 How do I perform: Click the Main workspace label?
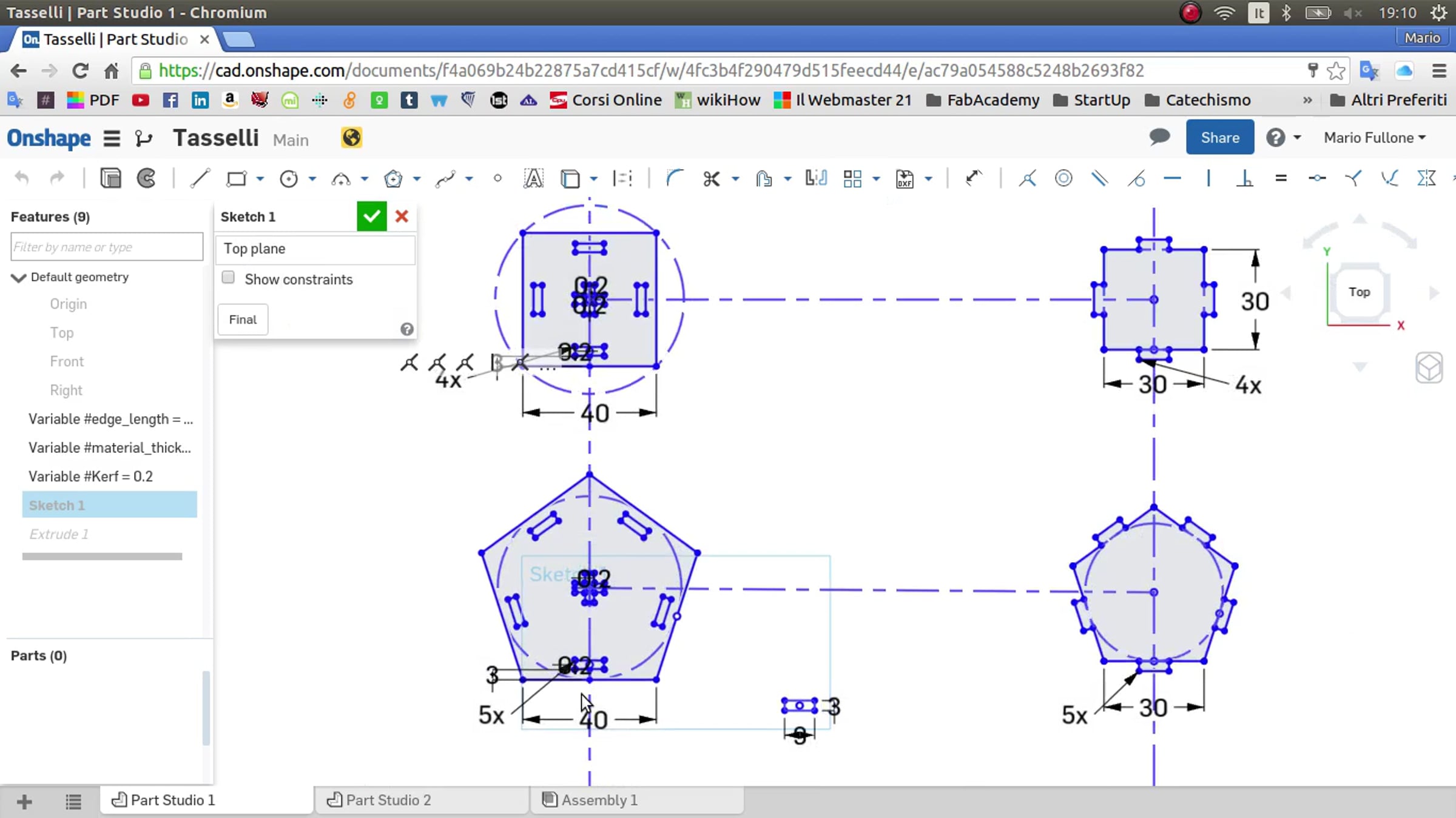(x=291, y=140)
